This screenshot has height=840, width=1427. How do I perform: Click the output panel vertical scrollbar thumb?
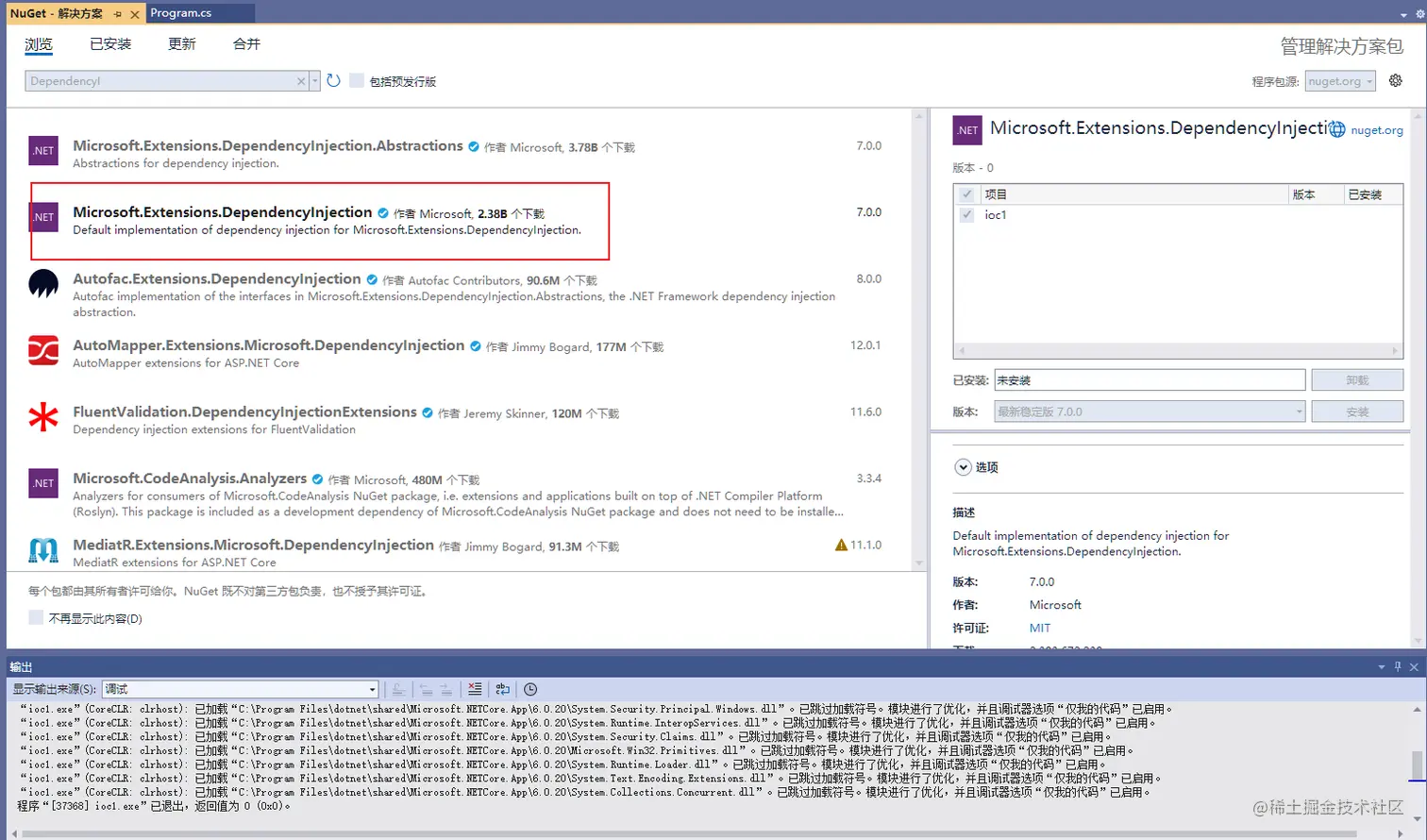pyautogui.click(x=1417, y=765)
